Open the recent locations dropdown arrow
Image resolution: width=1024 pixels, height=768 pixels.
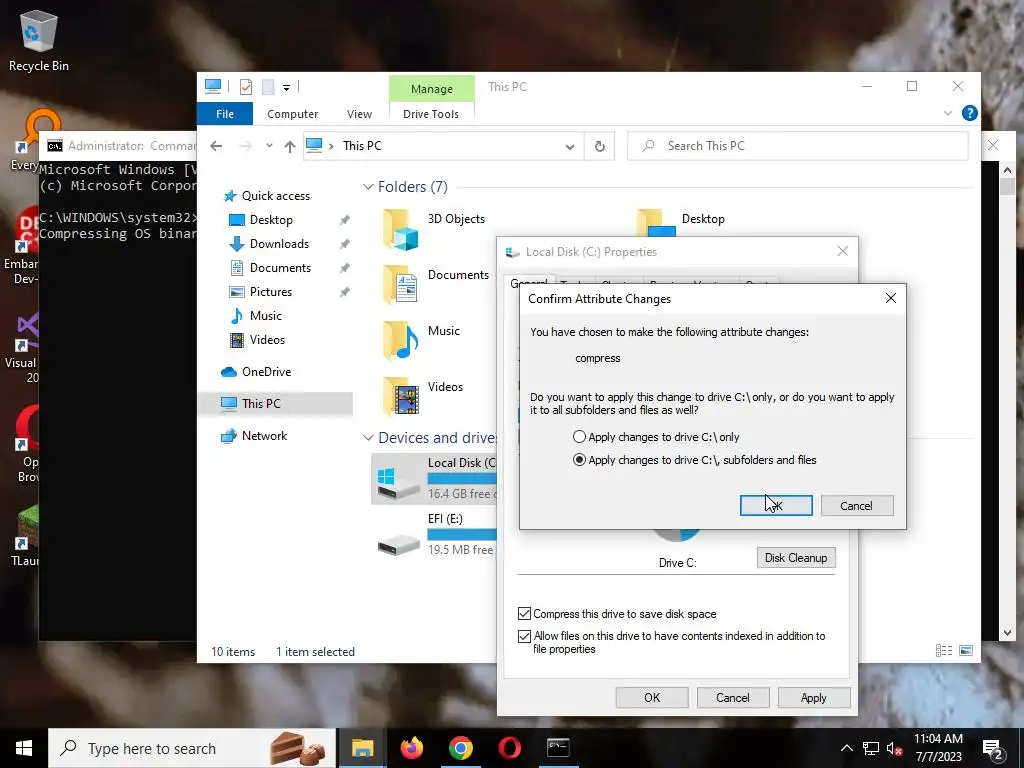click(x=269, y=146)
